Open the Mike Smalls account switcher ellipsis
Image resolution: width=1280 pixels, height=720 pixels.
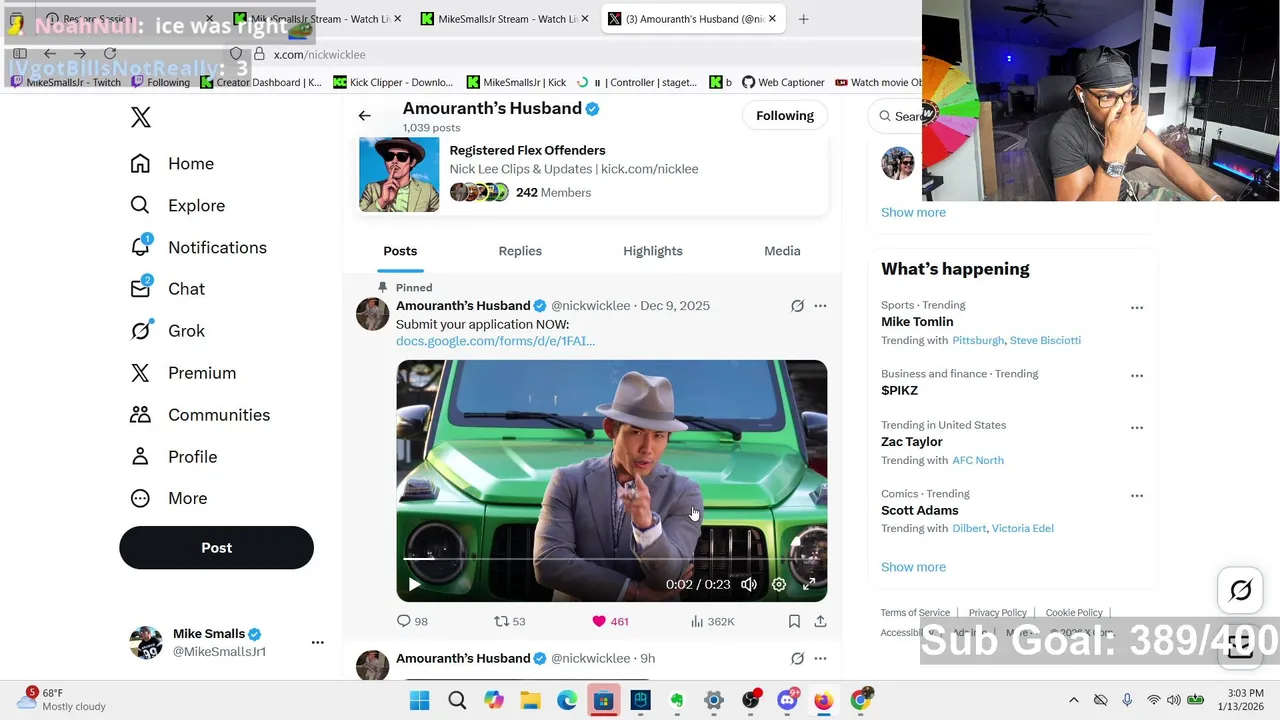318,642
